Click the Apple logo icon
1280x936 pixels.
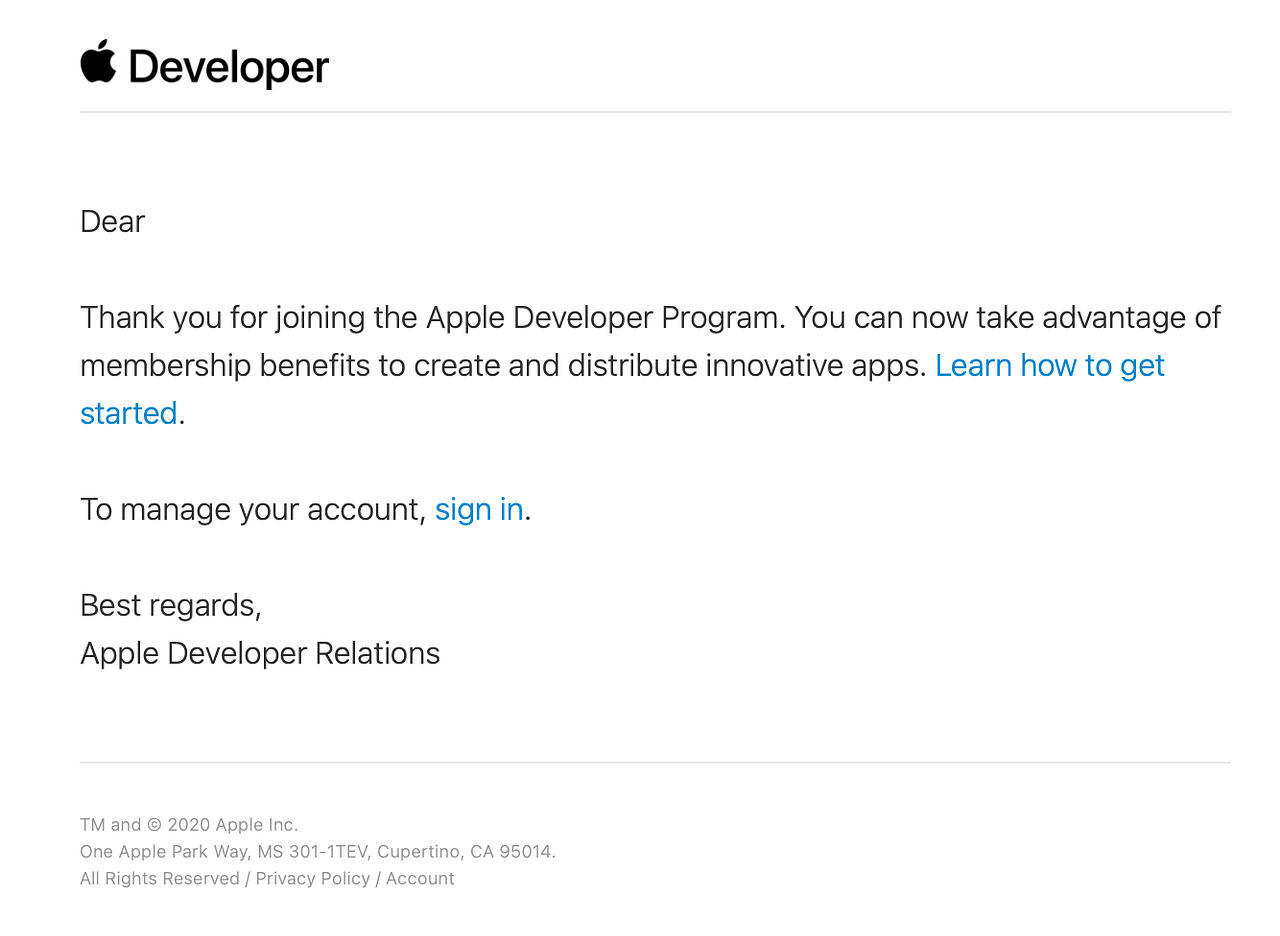(96, 62)
